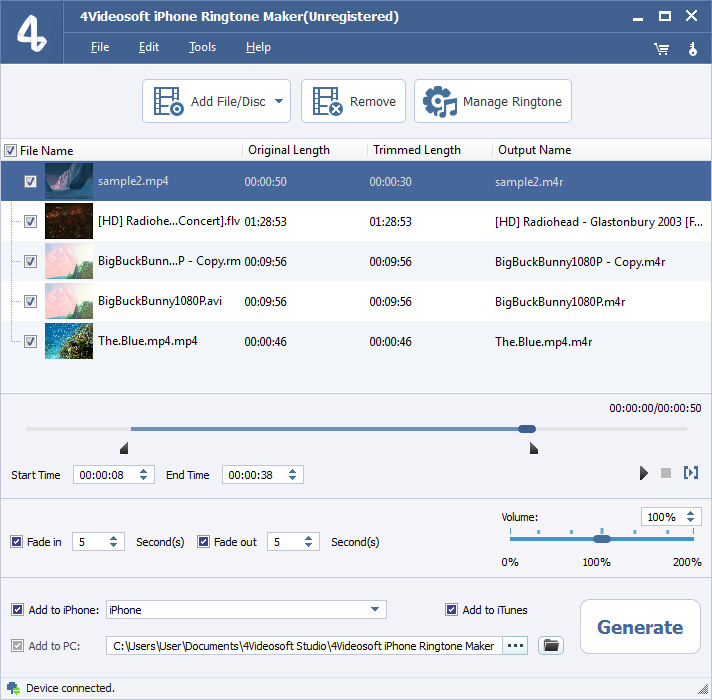The width and height of the screenshot is (712, 700).
Task: Click the Device connected status text
Action: click(70, 688)
